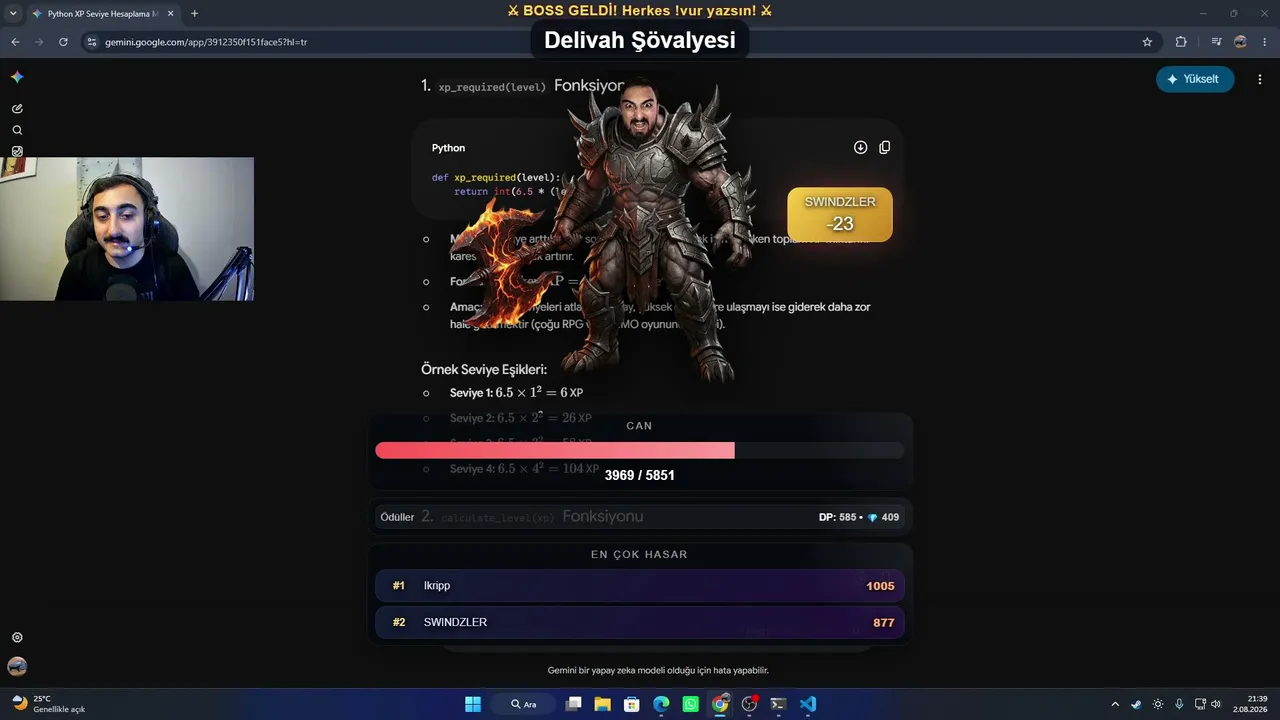Click the SWINDZLER -23 damage badge
This screenshot has height=720, width=1280.
[x=840, y=214]
